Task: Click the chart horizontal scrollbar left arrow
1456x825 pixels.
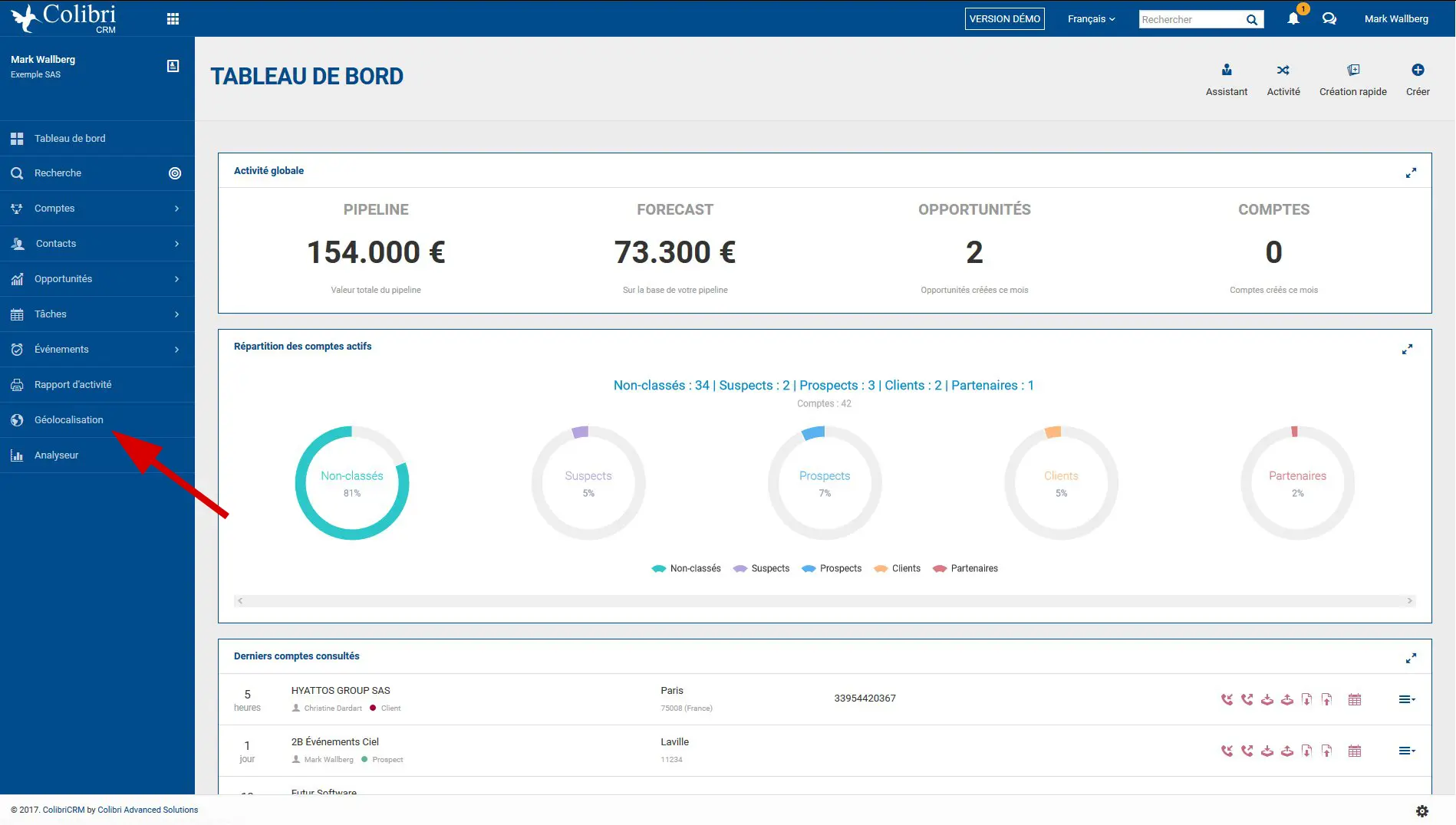Action: coord(240,601)
